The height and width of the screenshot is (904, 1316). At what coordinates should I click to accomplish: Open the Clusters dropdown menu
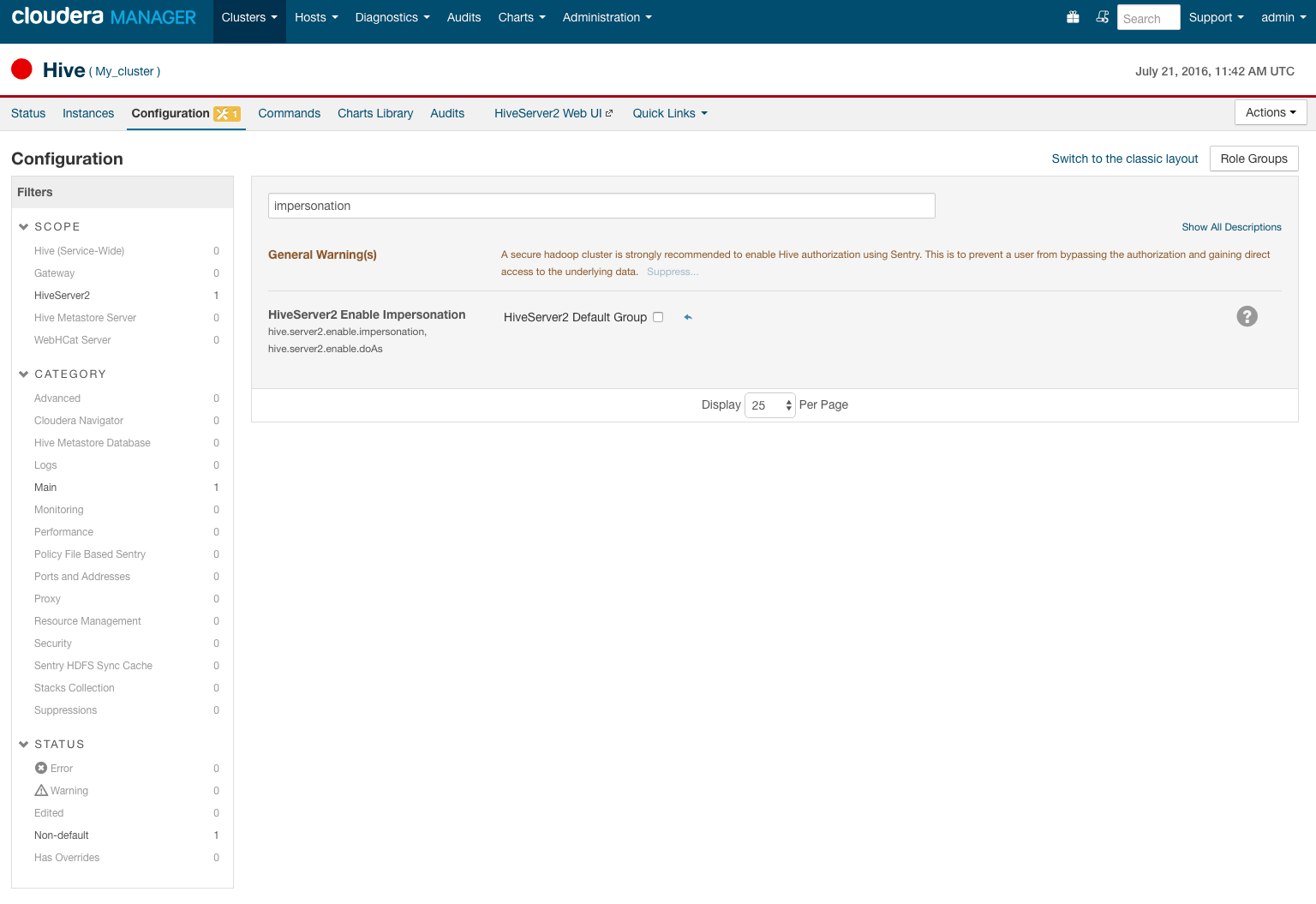click(x=249, y=17)
